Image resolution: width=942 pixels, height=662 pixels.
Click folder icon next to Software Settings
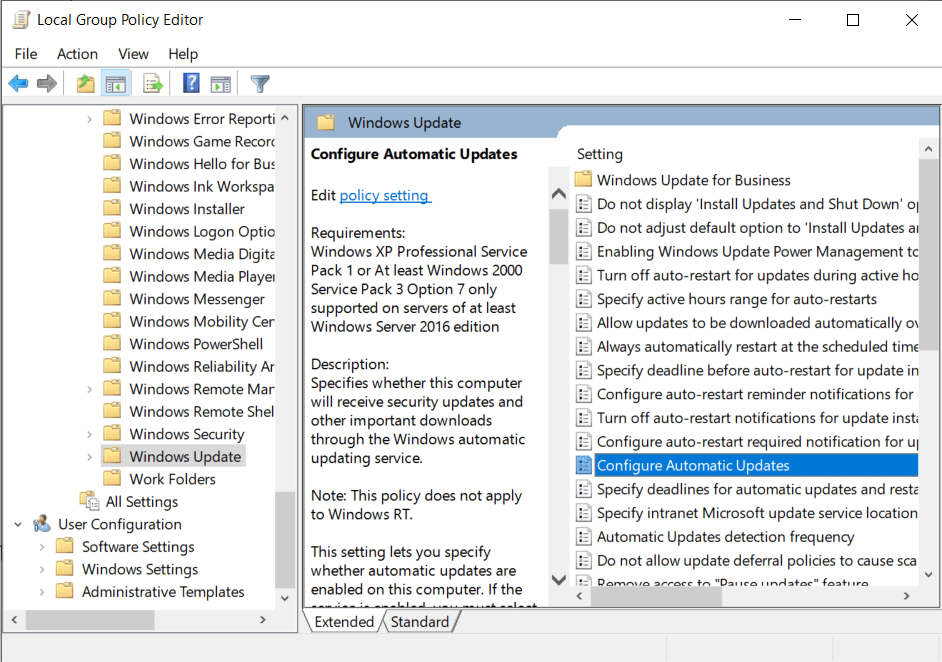point(65,545)
